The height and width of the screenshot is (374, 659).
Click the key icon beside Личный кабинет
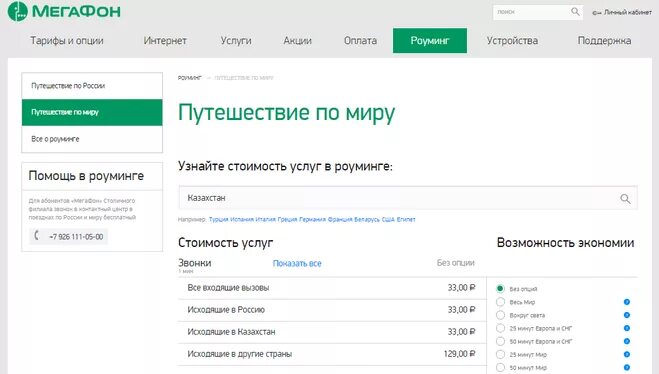[596, 13]
